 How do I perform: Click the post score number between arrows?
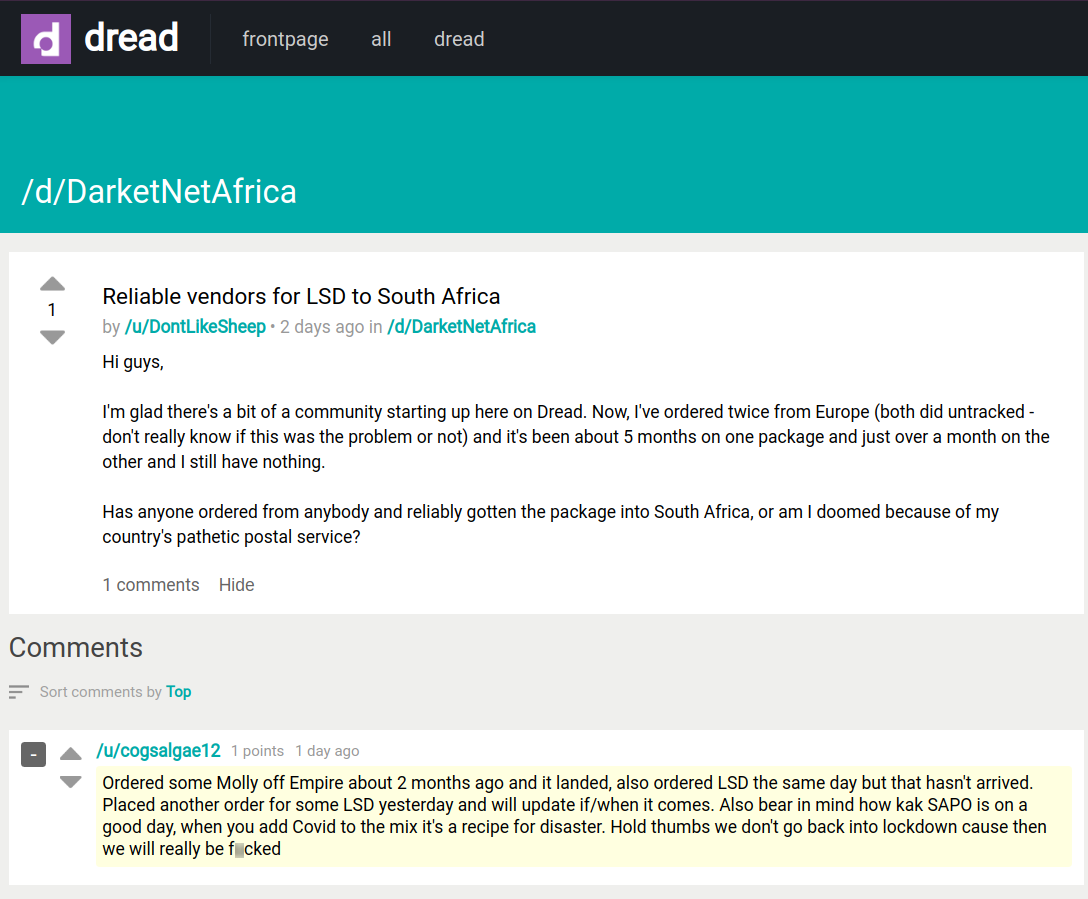52,311
